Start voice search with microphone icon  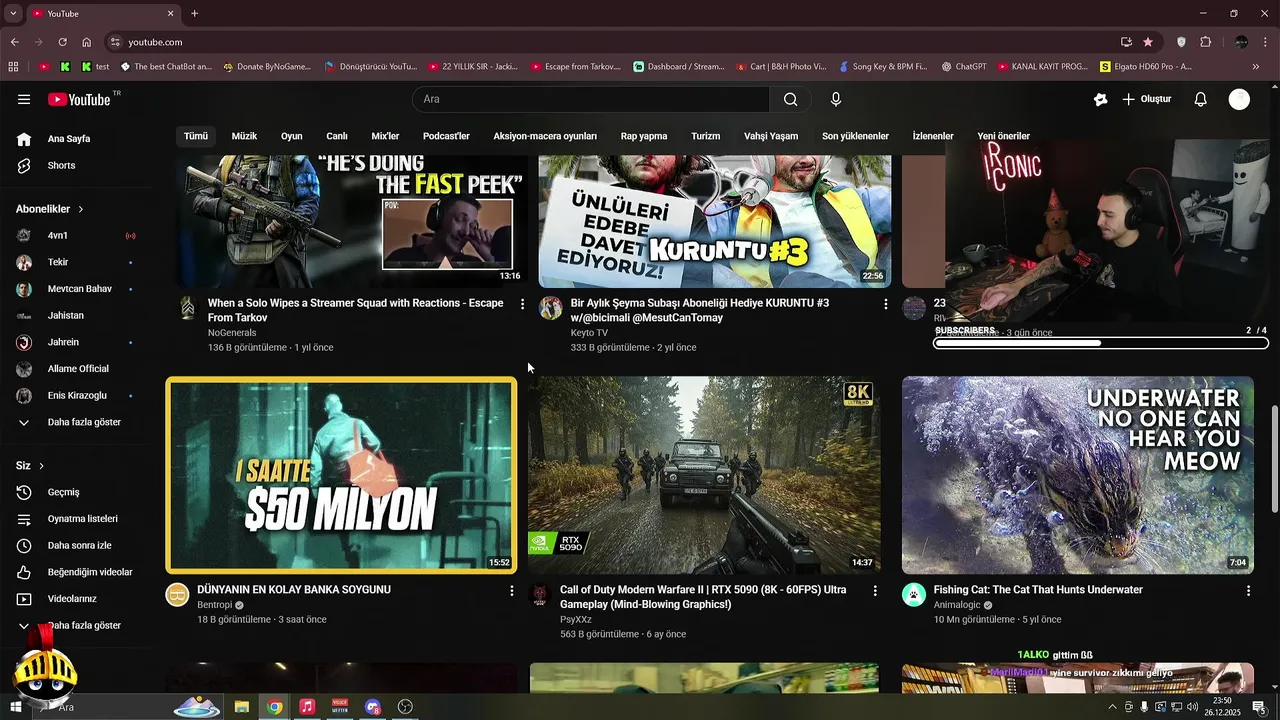pos(836,99)
